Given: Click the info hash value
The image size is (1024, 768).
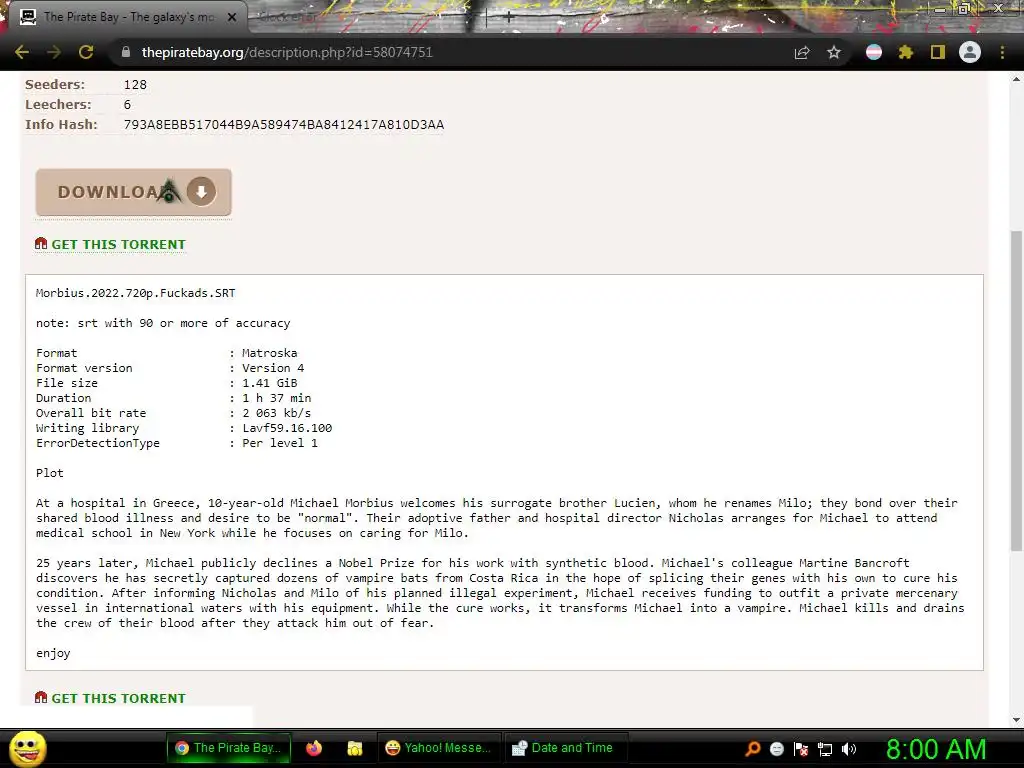Looking at the screenshot, I should pos(284,125).
